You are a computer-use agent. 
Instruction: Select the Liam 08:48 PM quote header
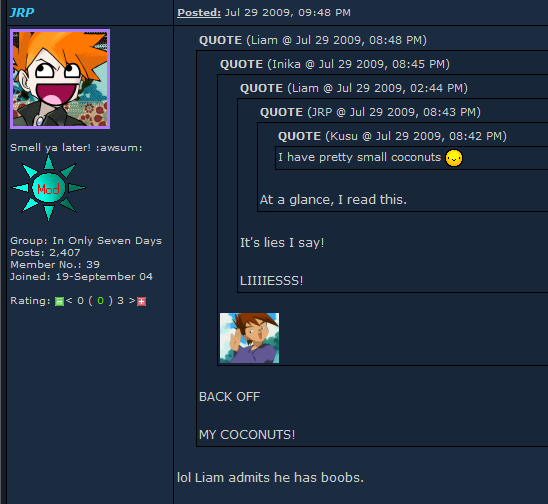313,40
